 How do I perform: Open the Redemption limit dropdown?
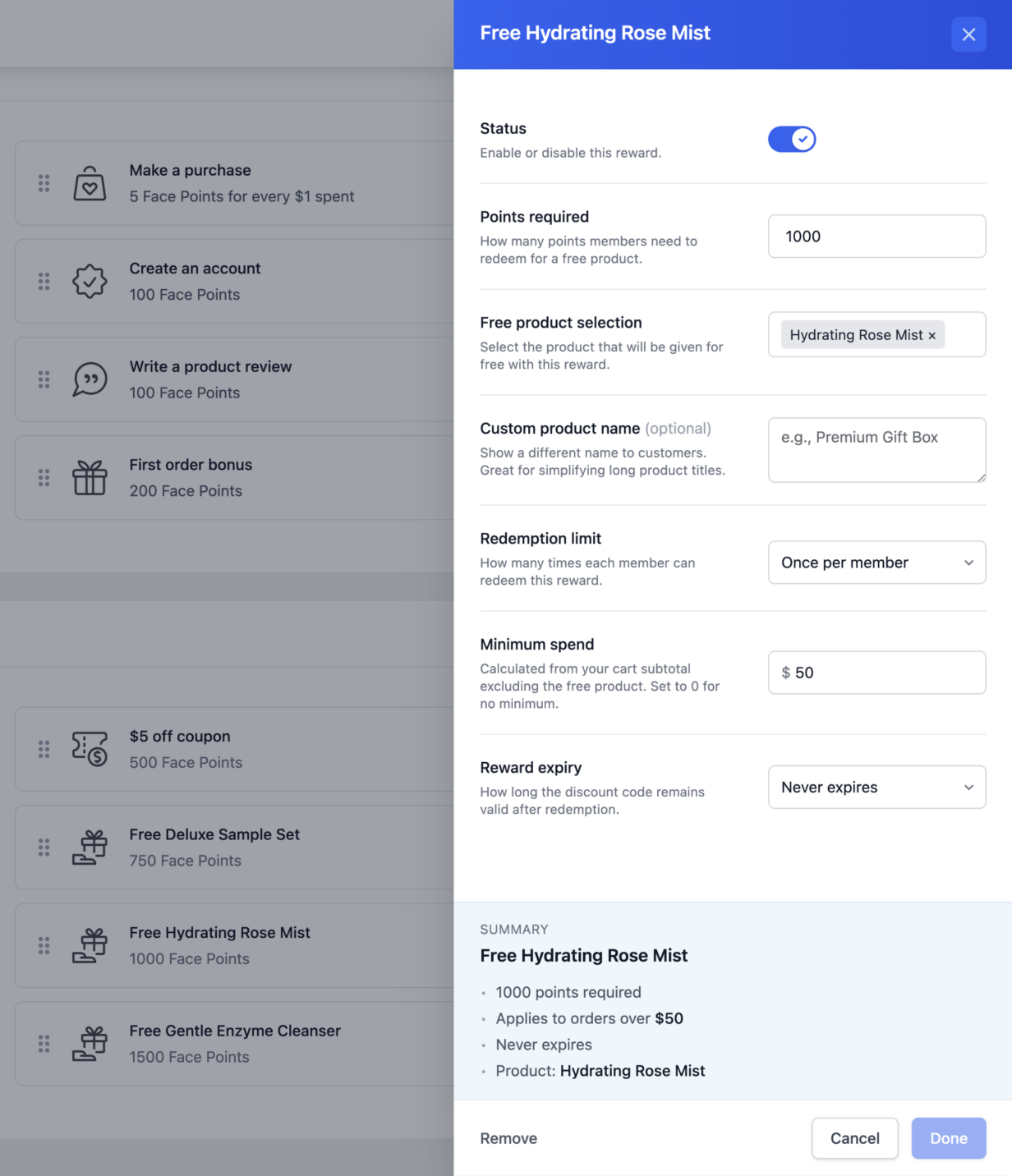[x=876, y=563]
